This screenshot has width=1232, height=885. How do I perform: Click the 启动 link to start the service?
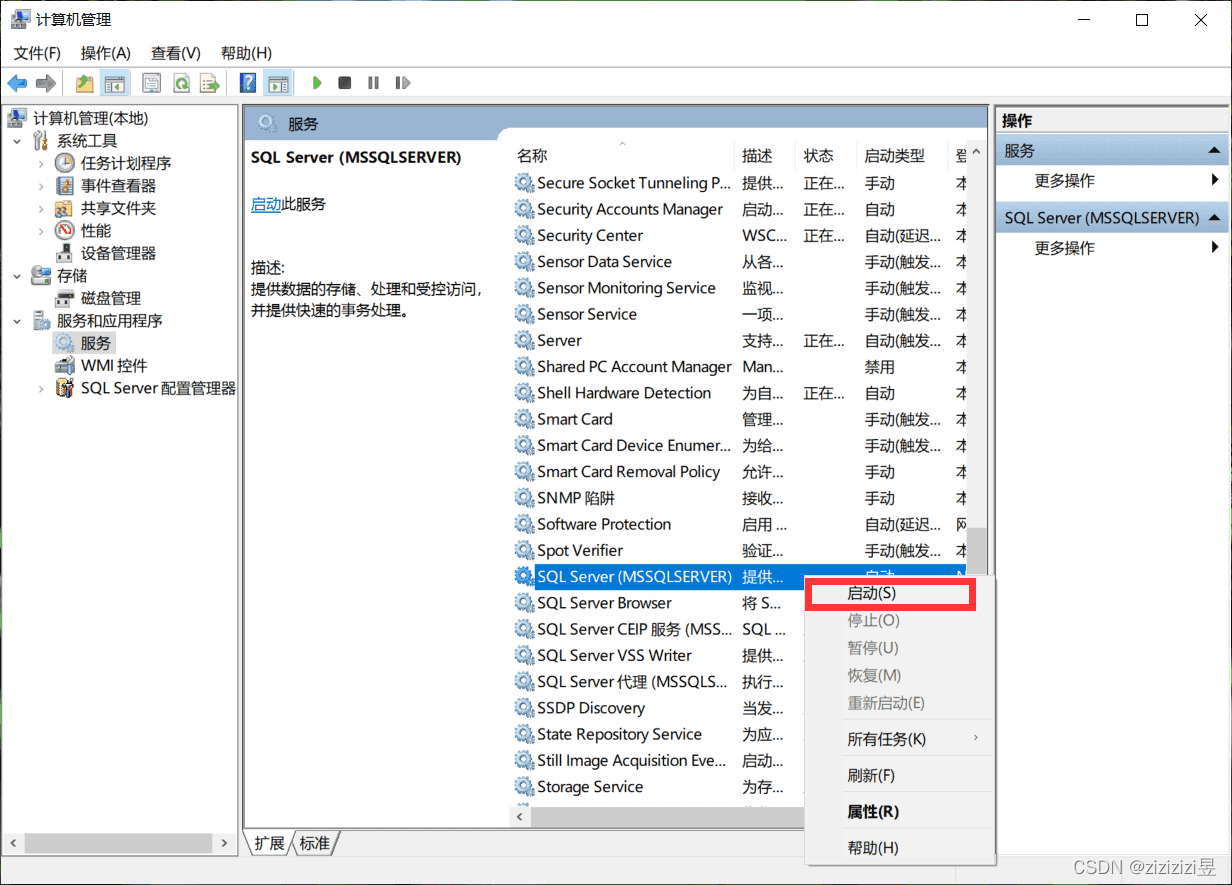click(x=266, y=204)
